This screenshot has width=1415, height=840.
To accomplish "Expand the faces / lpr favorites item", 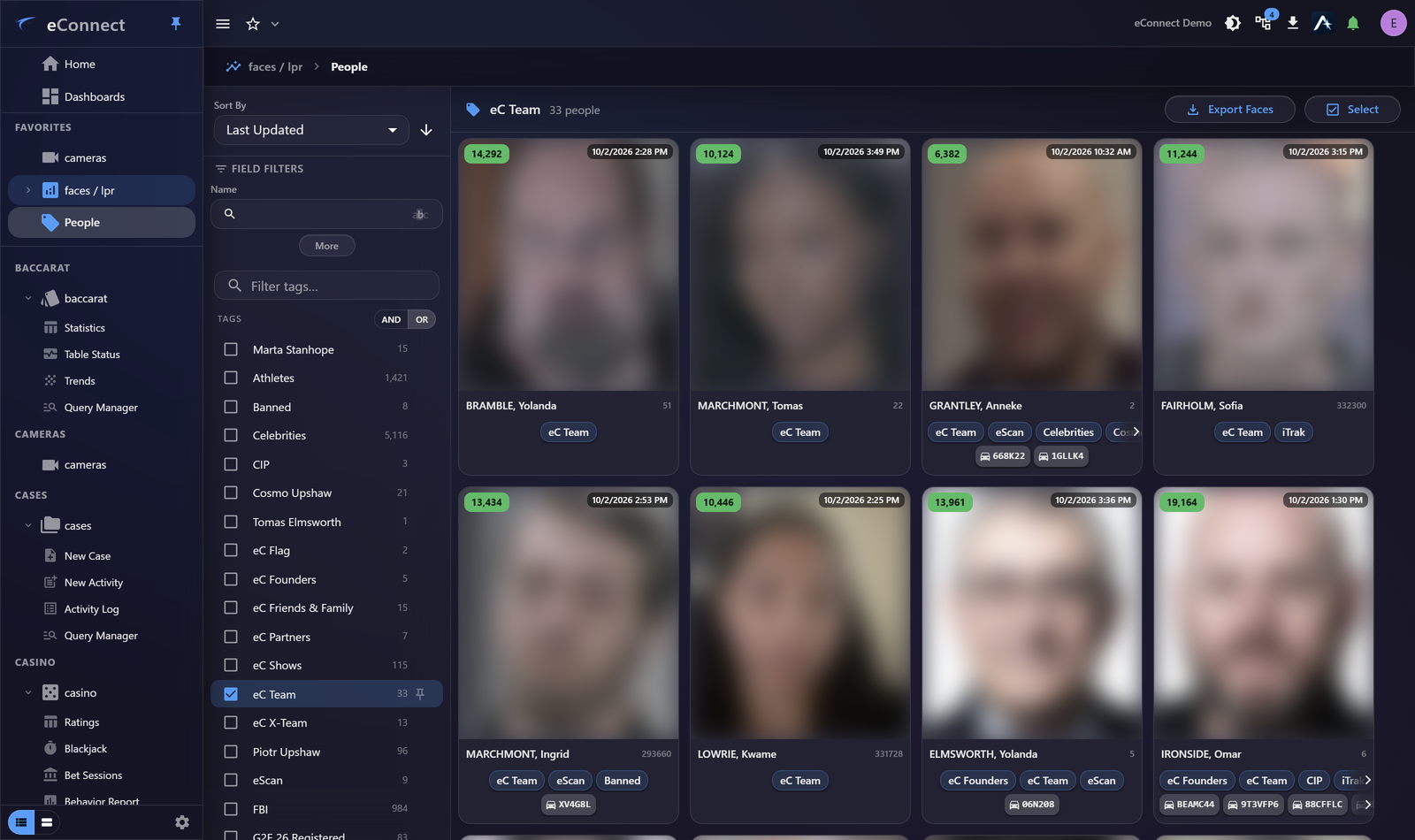I will coord(28,190).
